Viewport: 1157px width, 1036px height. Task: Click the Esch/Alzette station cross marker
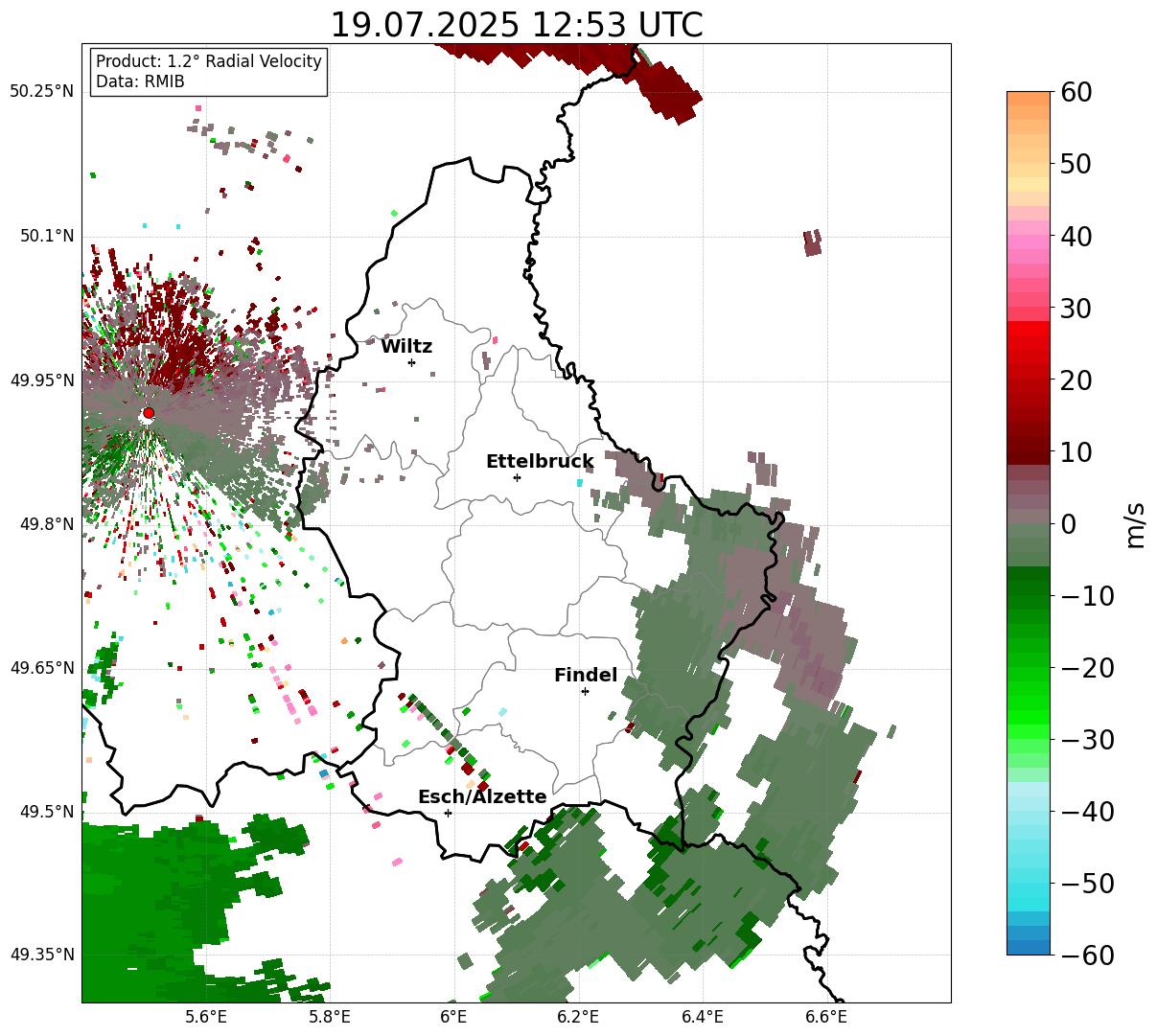[448, 813]
